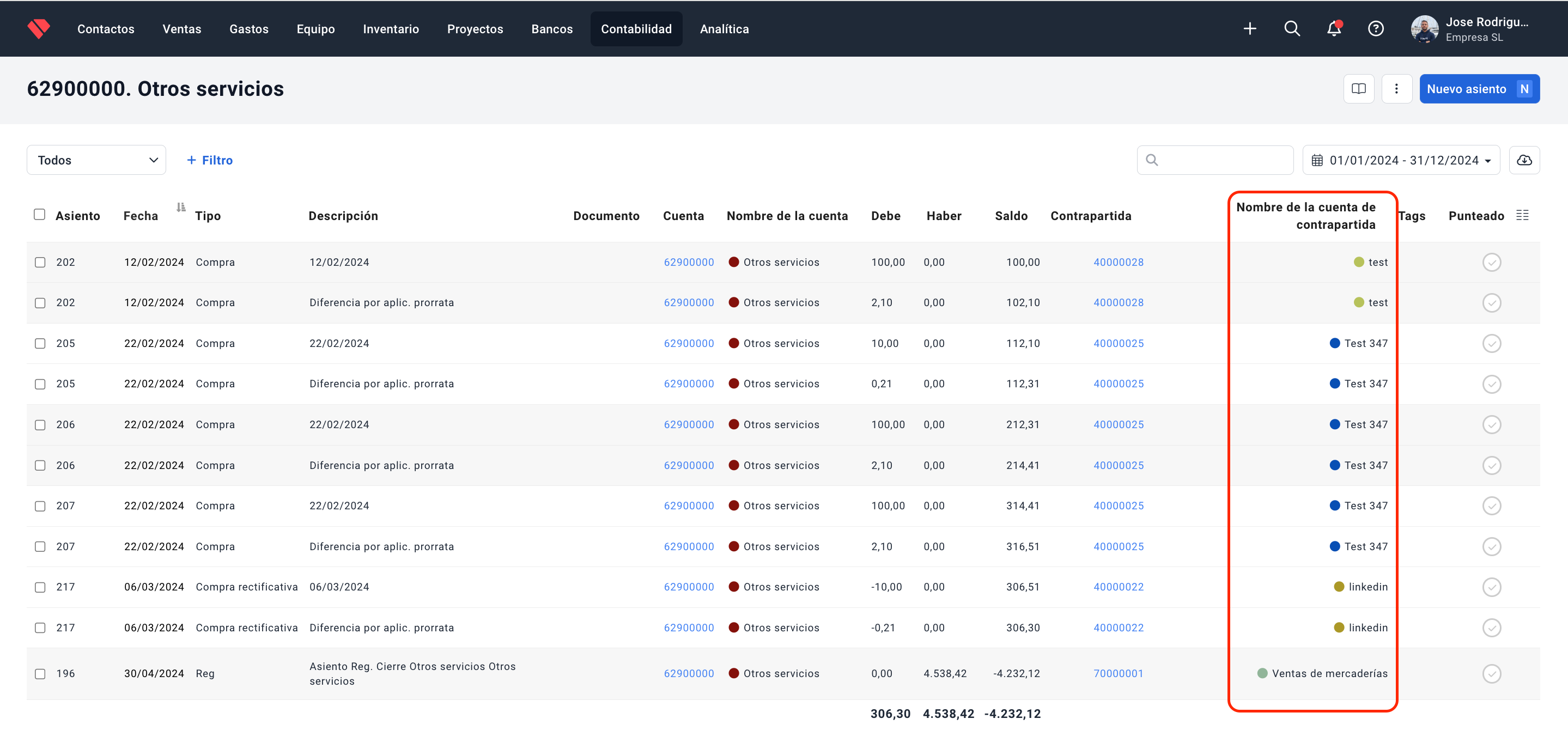Check the row with Saldo 112,31
This screenshot has width=1568, height=743.
40,384
